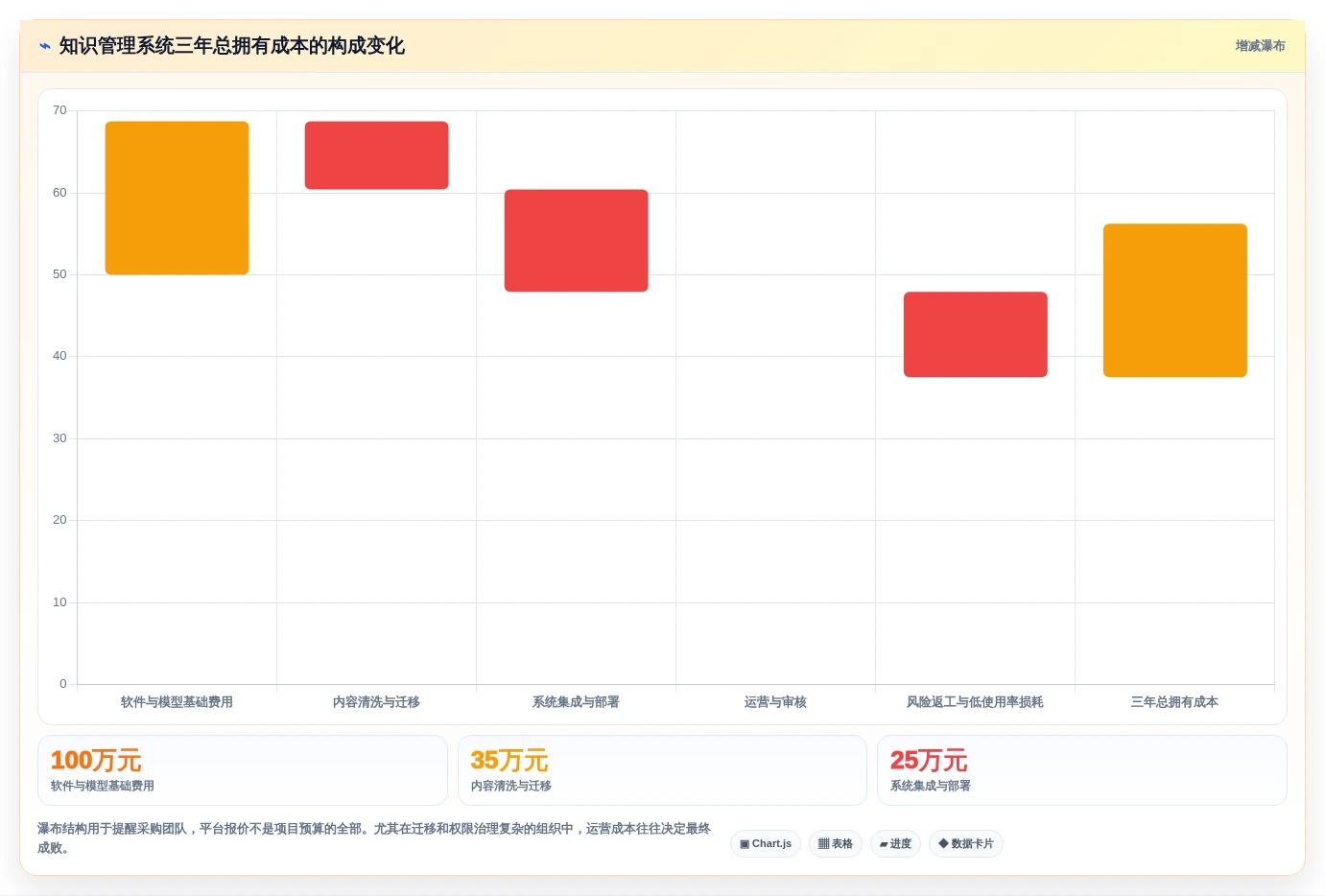Click the y-axis value 10
Screen dimensions: 1325x896
[60, 602]
